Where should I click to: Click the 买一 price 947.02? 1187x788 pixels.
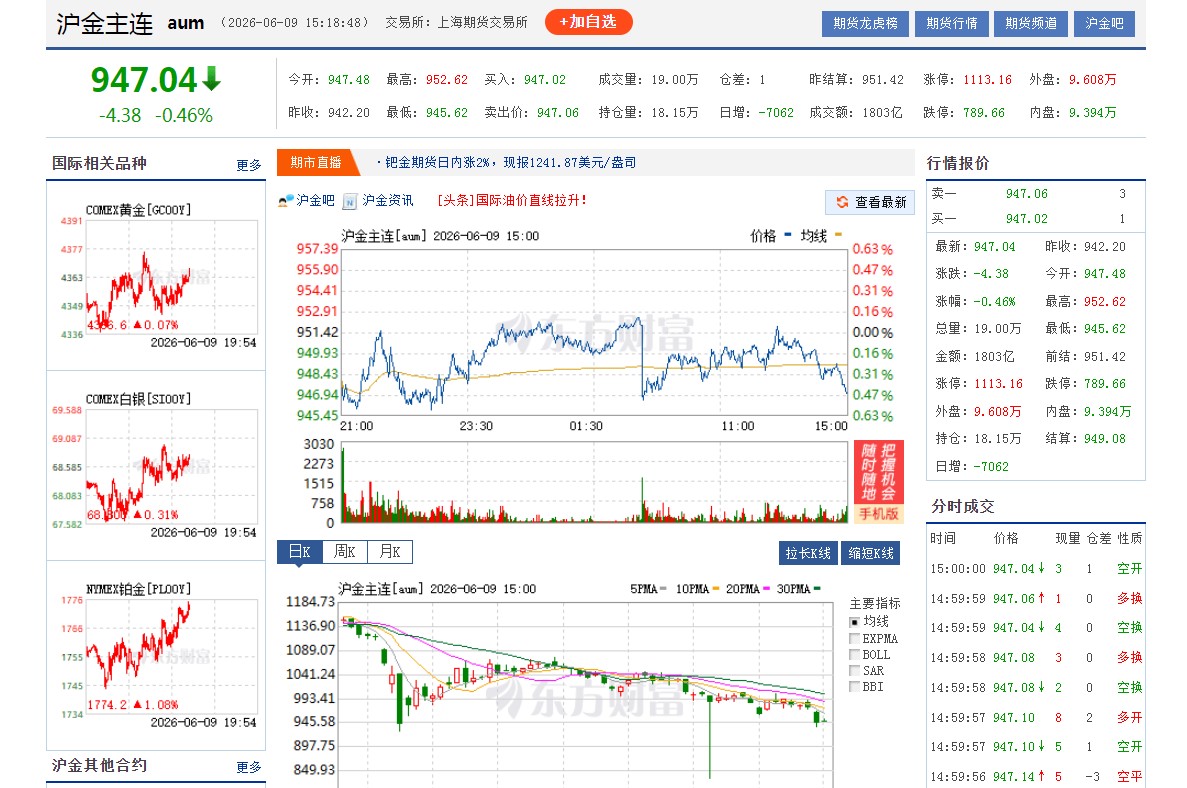(1027, 219)
